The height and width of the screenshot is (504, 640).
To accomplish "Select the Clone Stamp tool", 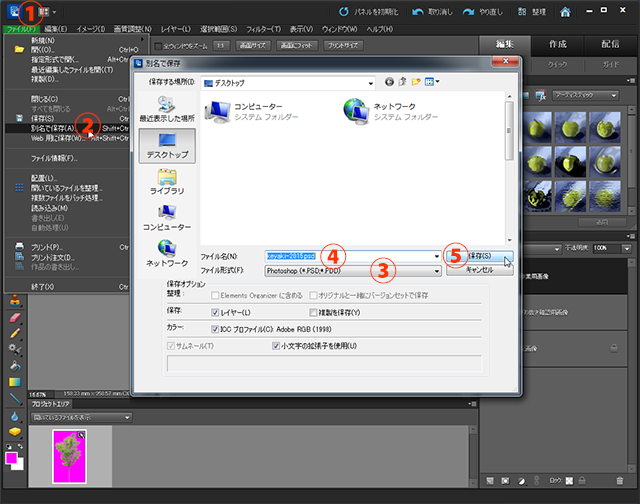I will click(x=16, y=300).
